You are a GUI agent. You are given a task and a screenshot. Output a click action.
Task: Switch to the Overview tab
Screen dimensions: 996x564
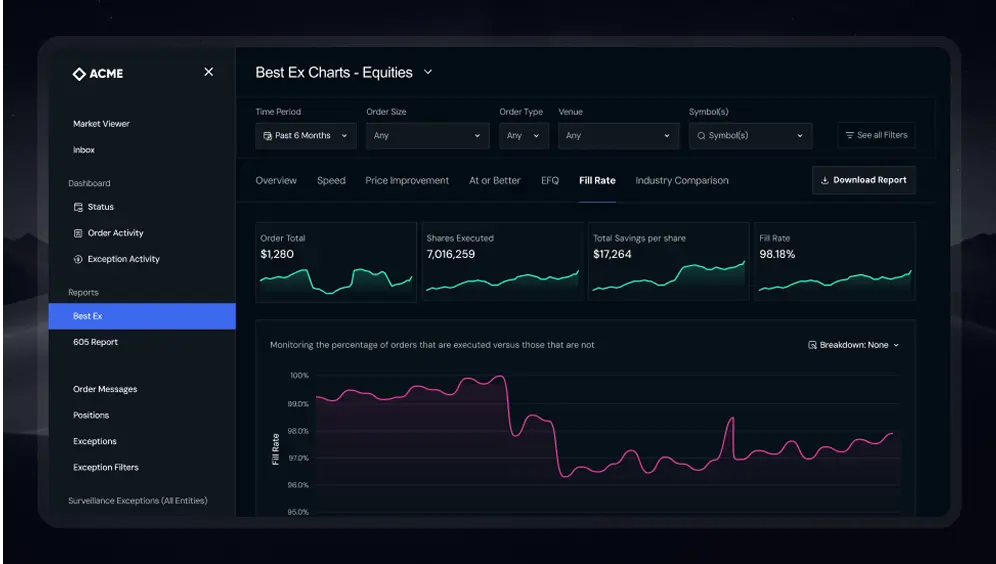pos(276,180)
